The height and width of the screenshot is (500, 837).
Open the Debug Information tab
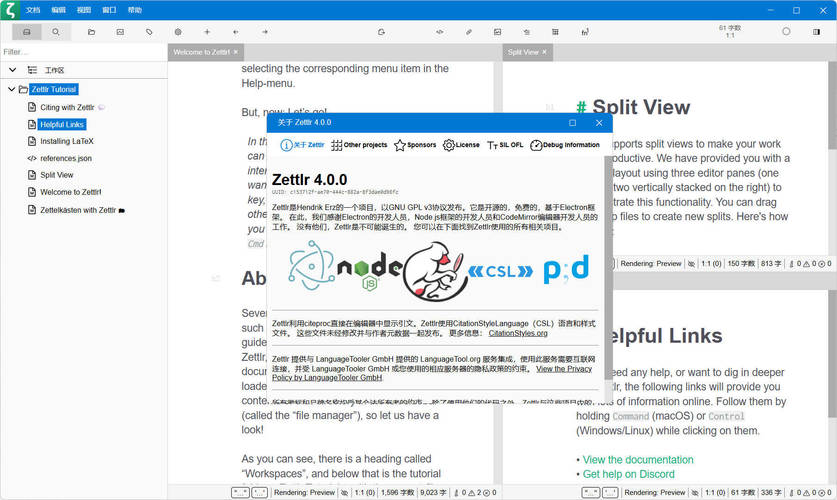click(x=564, y=145)
